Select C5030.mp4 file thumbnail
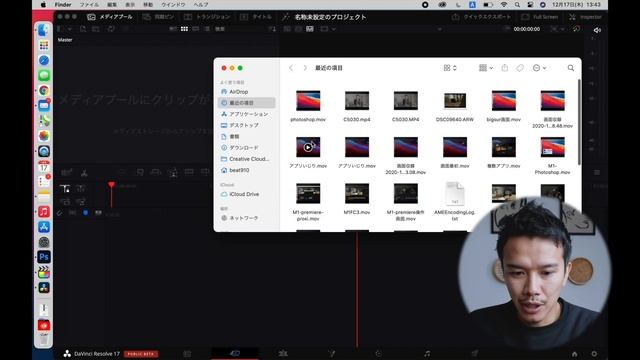This screenshot has height=360, width=640. point(357,101)
